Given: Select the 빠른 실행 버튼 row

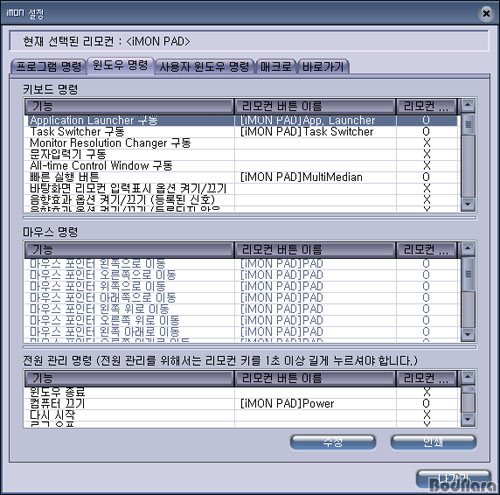Looking at the screenshot, I should (x=242, y=177).
